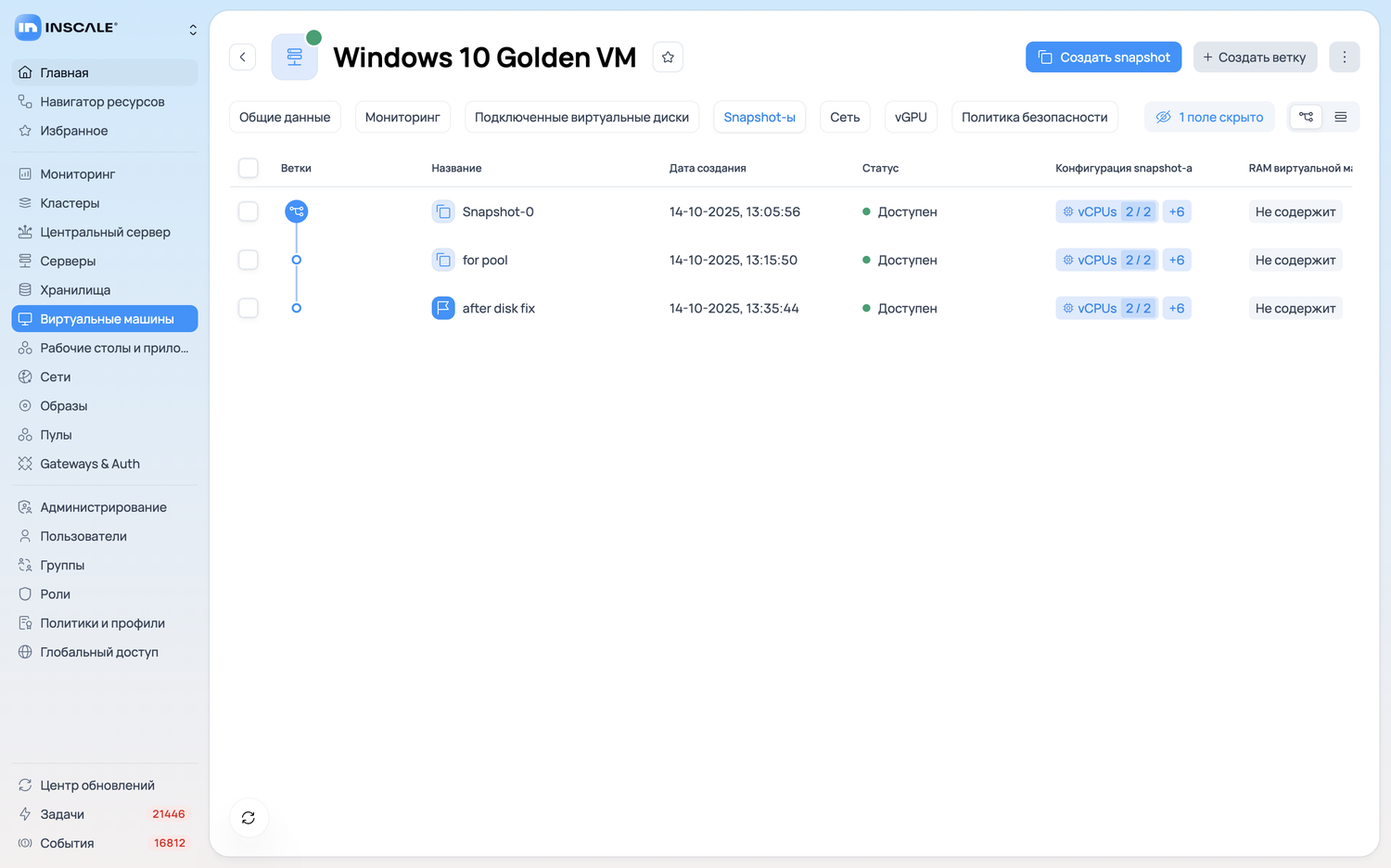Open the Общие данные tab
The width and height of the screenshot is (1391, 868).
click(285, 117)
